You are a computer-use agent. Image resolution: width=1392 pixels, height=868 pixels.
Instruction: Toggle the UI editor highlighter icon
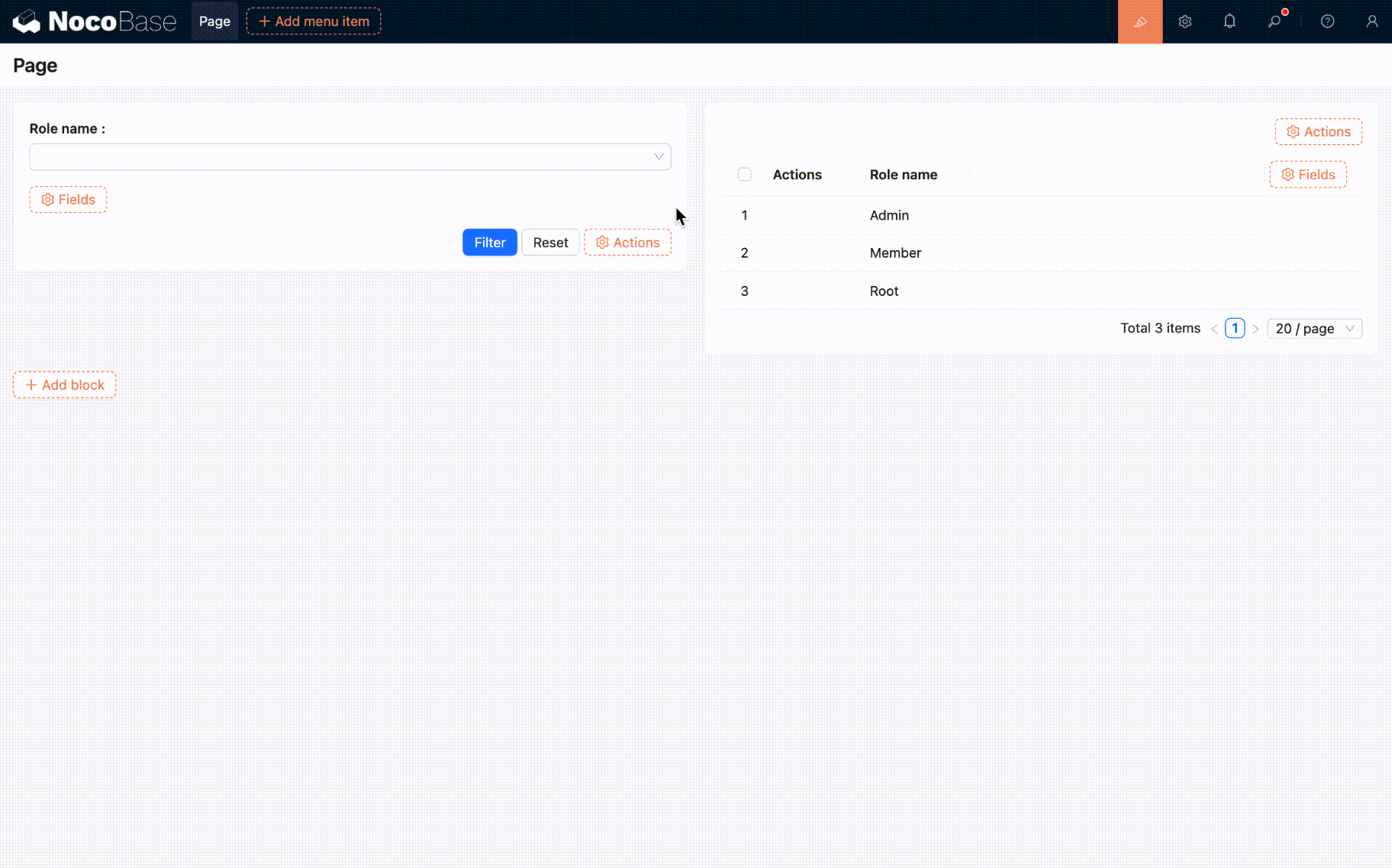point(1139,21)
